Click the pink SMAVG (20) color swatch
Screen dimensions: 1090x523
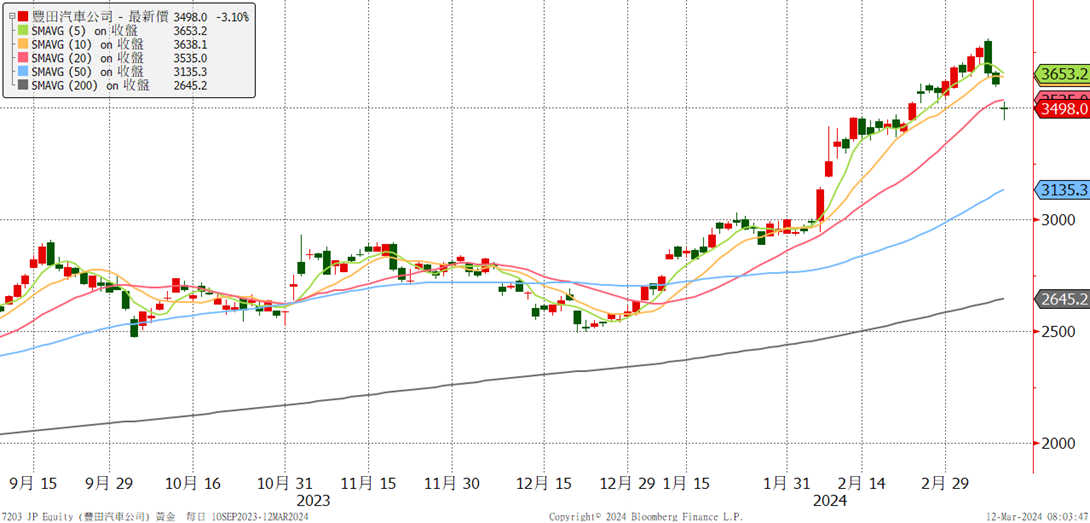pos(24,58)
